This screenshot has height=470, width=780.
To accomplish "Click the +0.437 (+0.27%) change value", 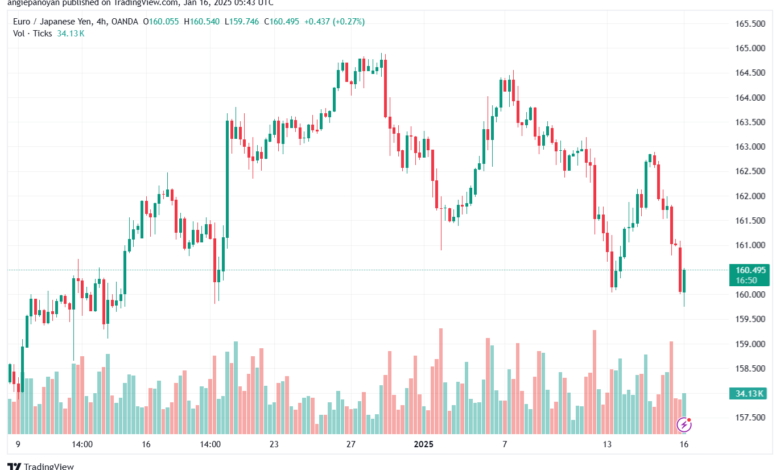I will [x=334, y=21].
